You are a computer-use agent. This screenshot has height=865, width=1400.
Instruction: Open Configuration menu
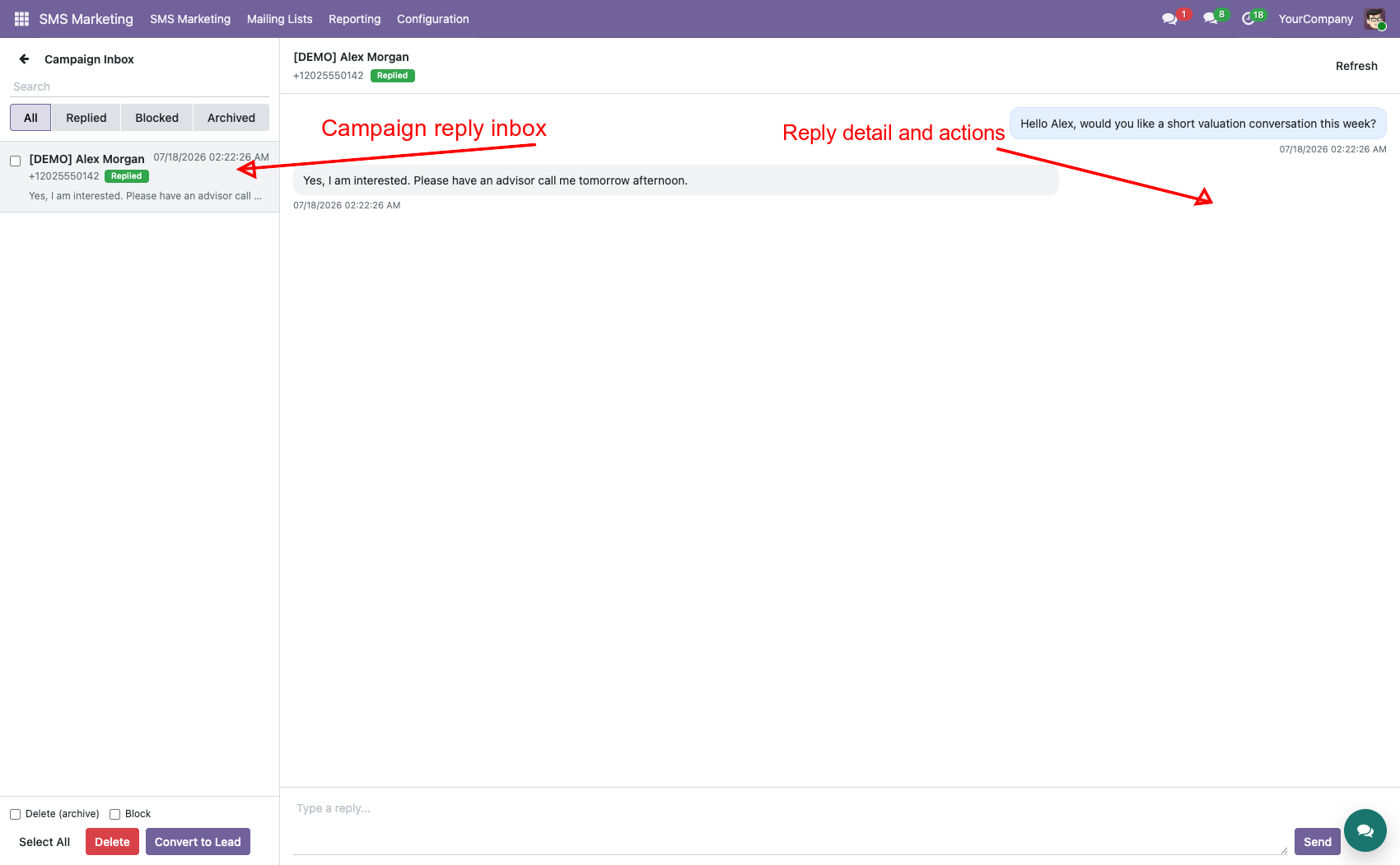click(433, 19)
